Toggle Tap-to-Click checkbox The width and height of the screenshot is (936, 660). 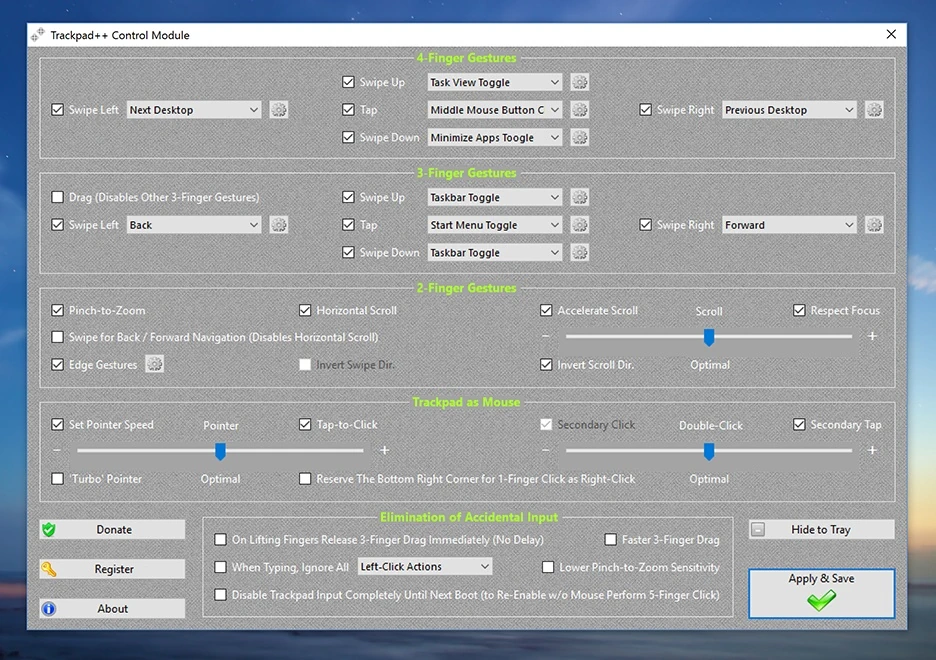(x=305, y=424)
